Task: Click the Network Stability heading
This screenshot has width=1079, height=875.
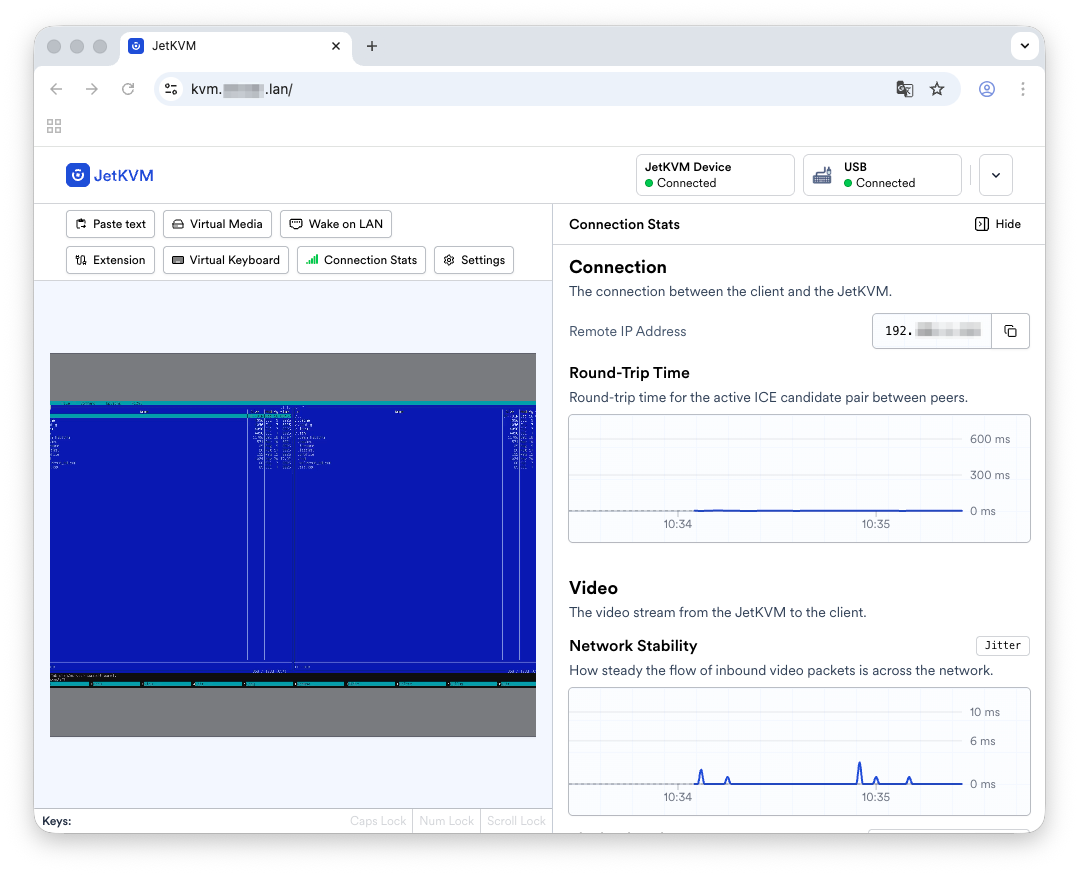Action: [633, 646]
